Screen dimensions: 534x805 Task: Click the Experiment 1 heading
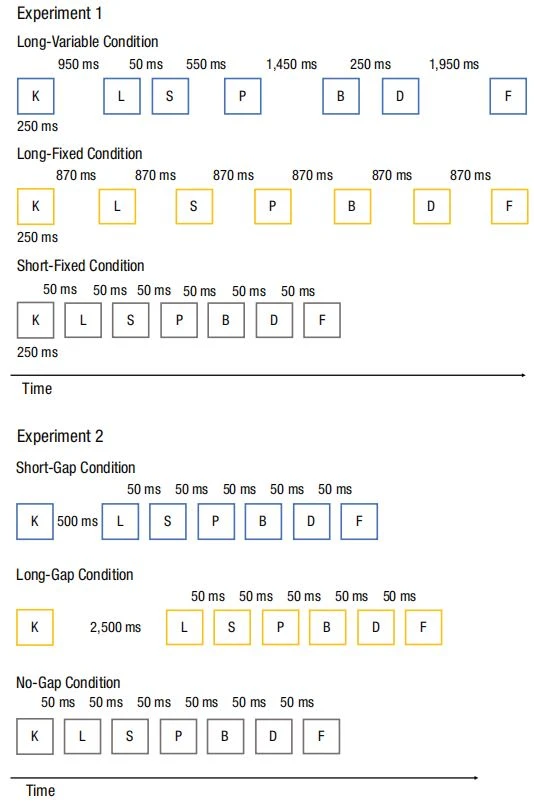click(x=60, y=13)
